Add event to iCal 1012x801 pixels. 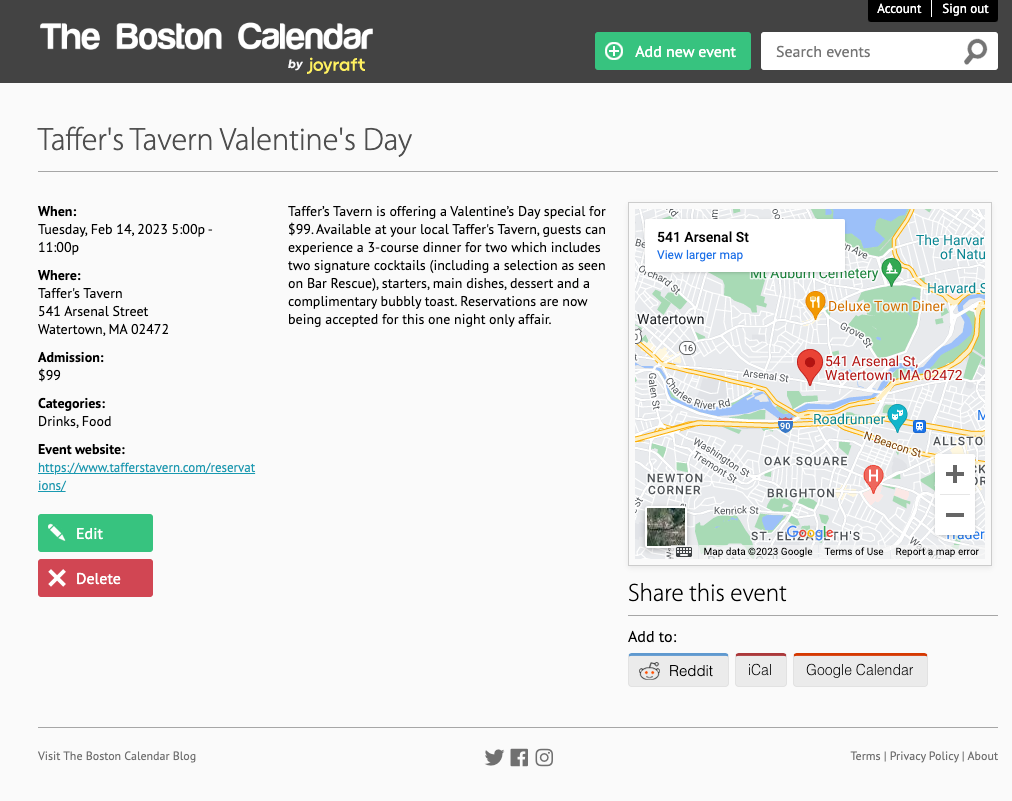coord(760,671)
